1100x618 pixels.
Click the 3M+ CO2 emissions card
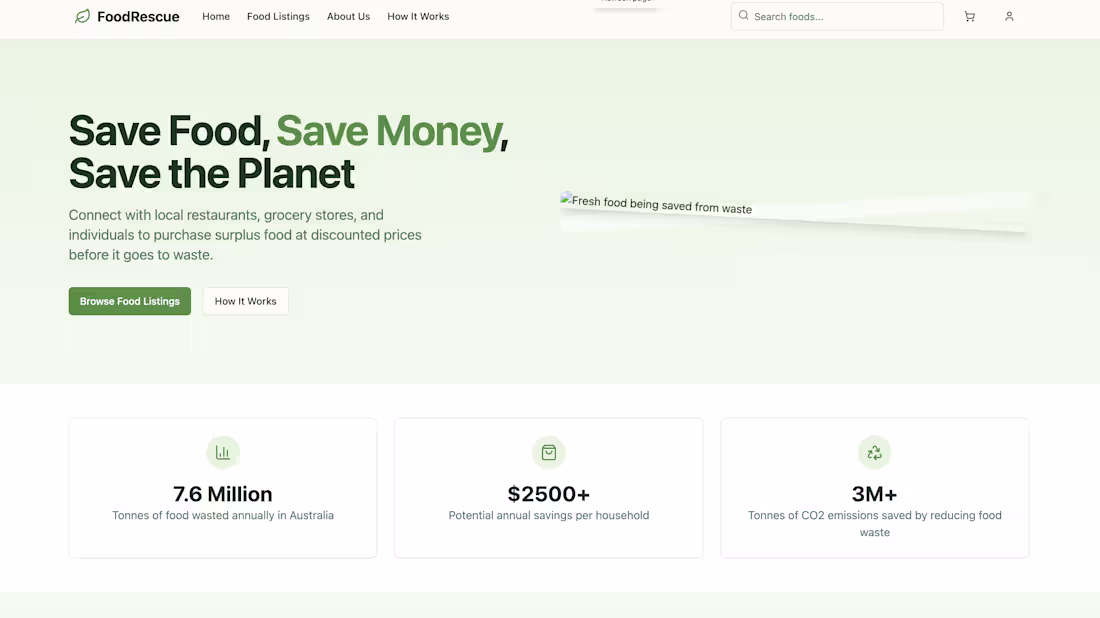click(874, 487)
